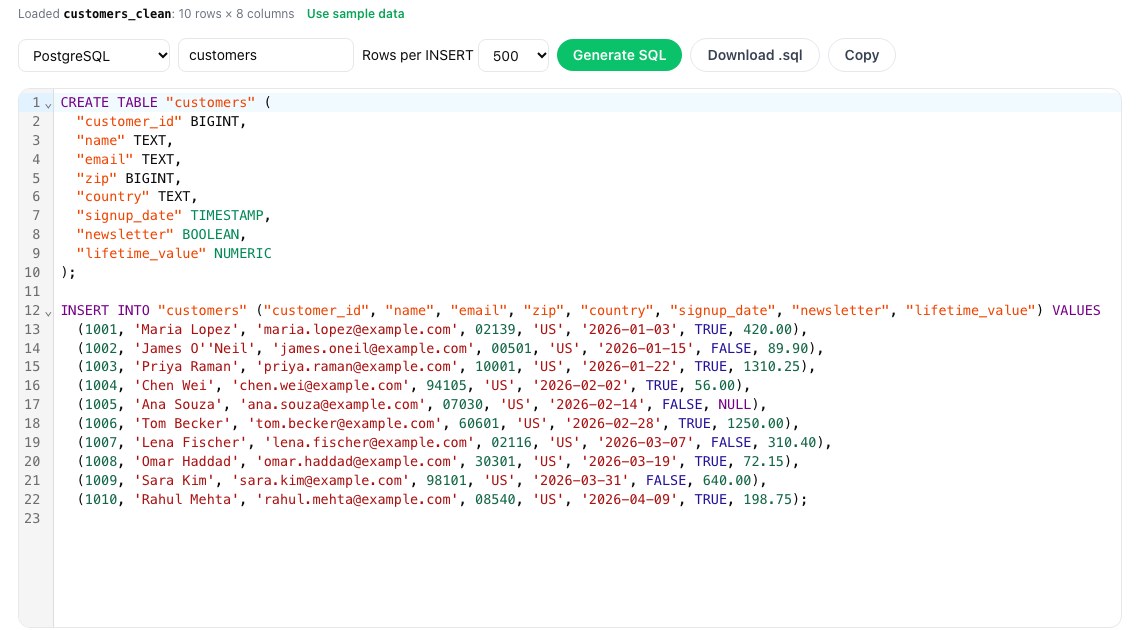Screen dimensions: 1140x630
Task: Open the PostgreSQL dialect dropdown
Action: pos(94,55)
